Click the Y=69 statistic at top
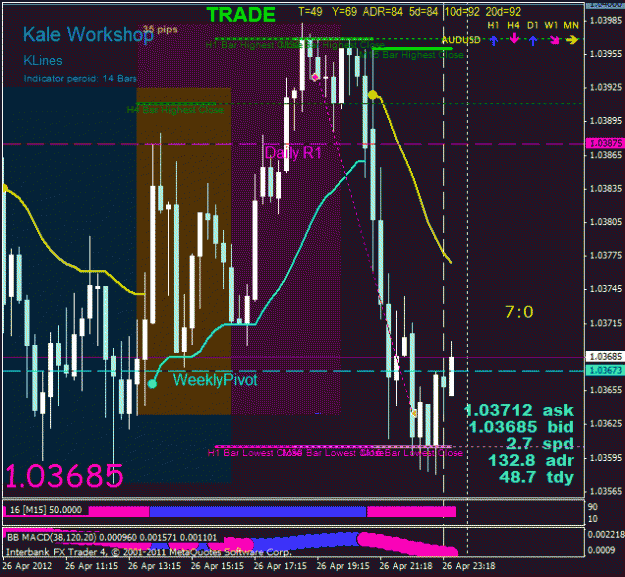 pos(345,12)
